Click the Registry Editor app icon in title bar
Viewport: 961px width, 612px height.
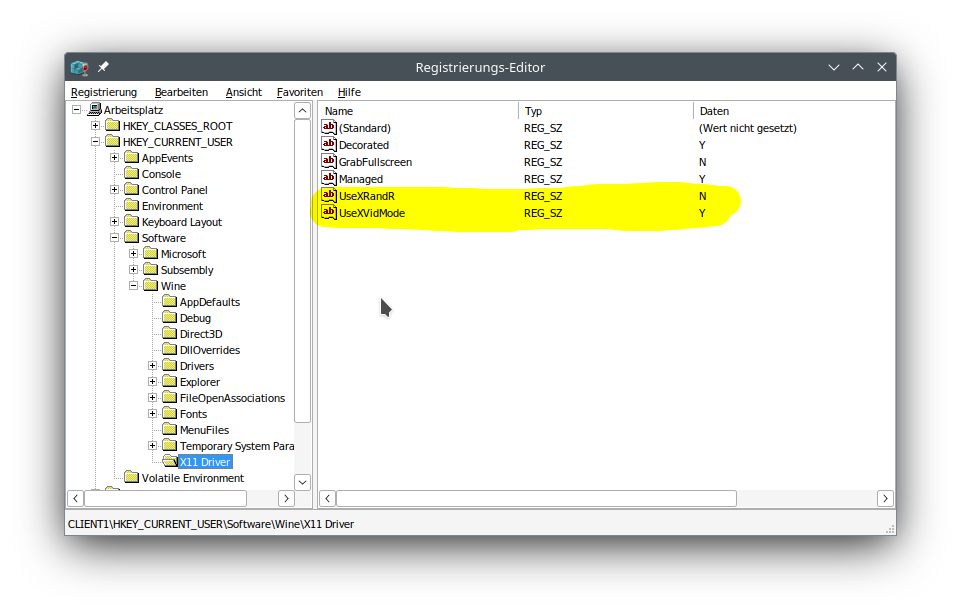point(79,67)
